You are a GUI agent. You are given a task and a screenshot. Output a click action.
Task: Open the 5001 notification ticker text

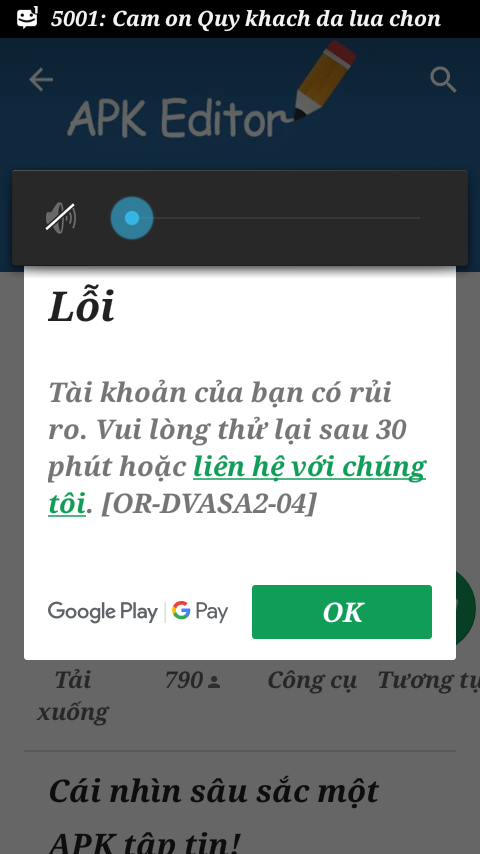click(x=246, y=19)
